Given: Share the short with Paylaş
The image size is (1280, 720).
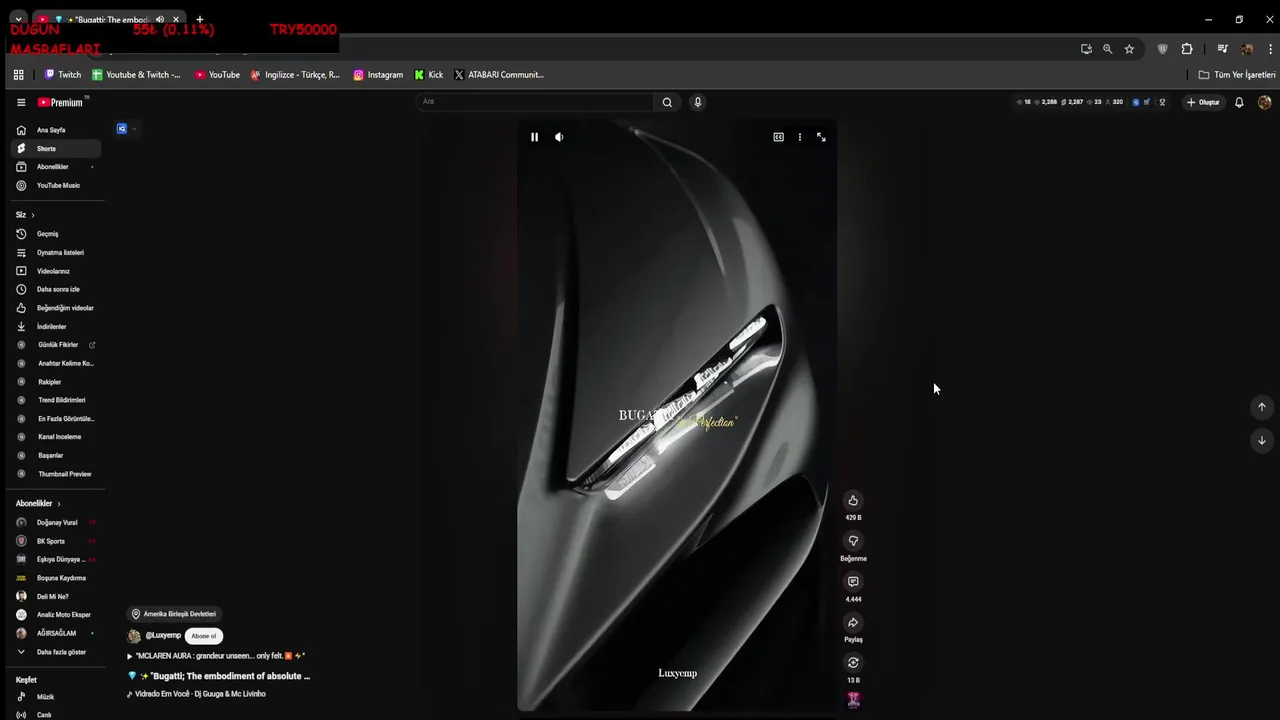Looking at the screenshot, I should pyautogui.click(x=853, y=622).
